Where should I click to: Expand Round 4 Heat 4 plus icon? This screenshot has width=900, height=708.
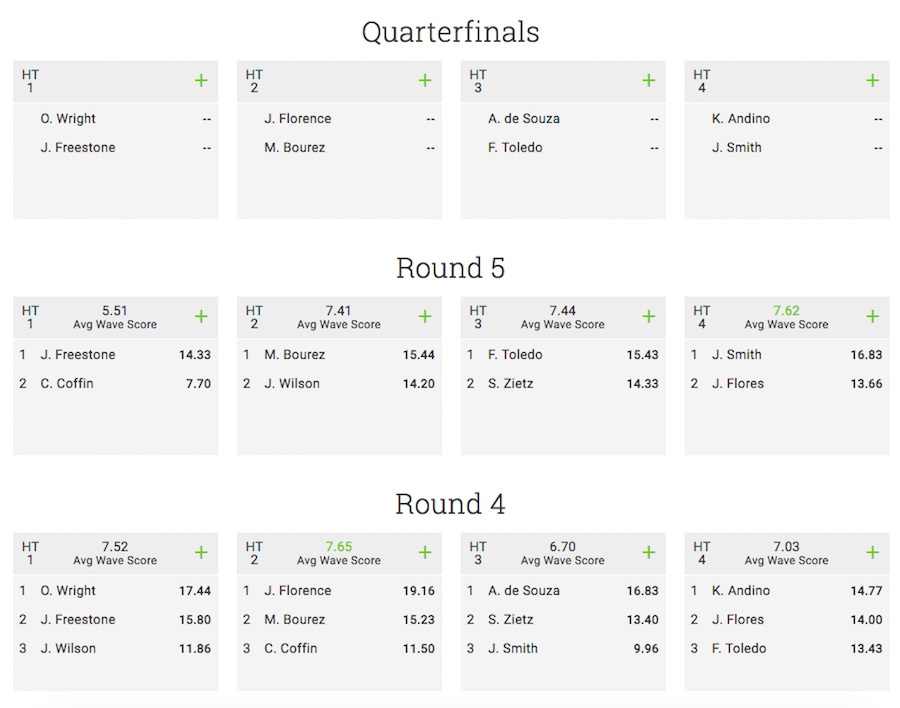pyautogui.click(x=872, y=552)
